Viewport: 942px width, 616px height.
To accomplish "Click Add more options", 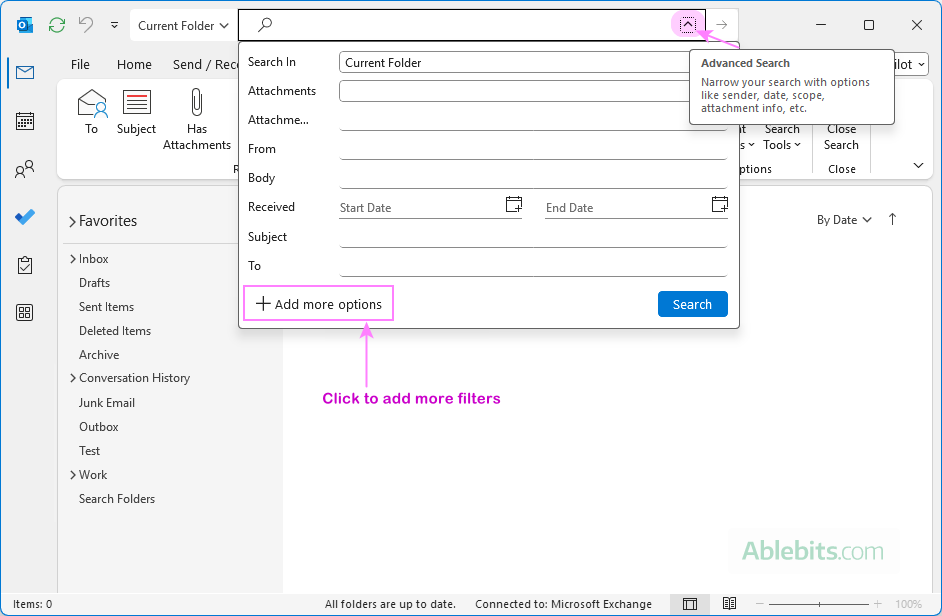I will (x=319, y=304).
